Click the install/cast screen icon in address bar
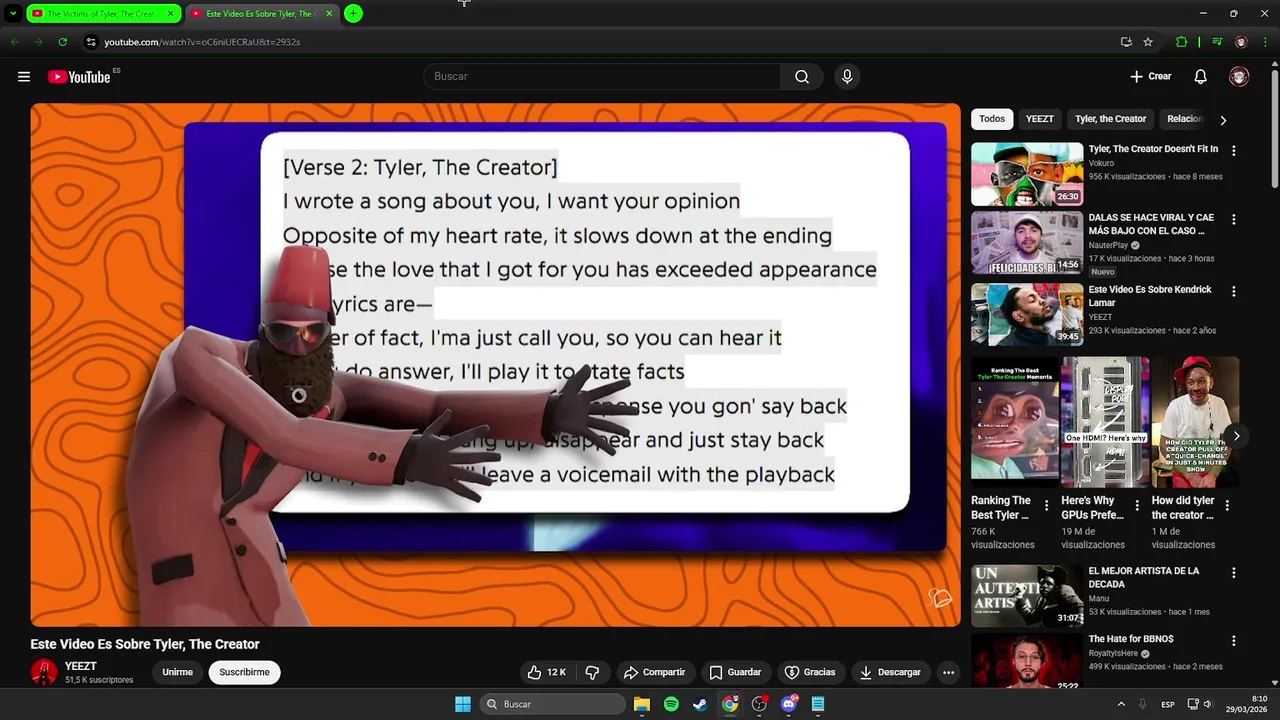This screenshot has width=1280, height=720. (1126, 42)
